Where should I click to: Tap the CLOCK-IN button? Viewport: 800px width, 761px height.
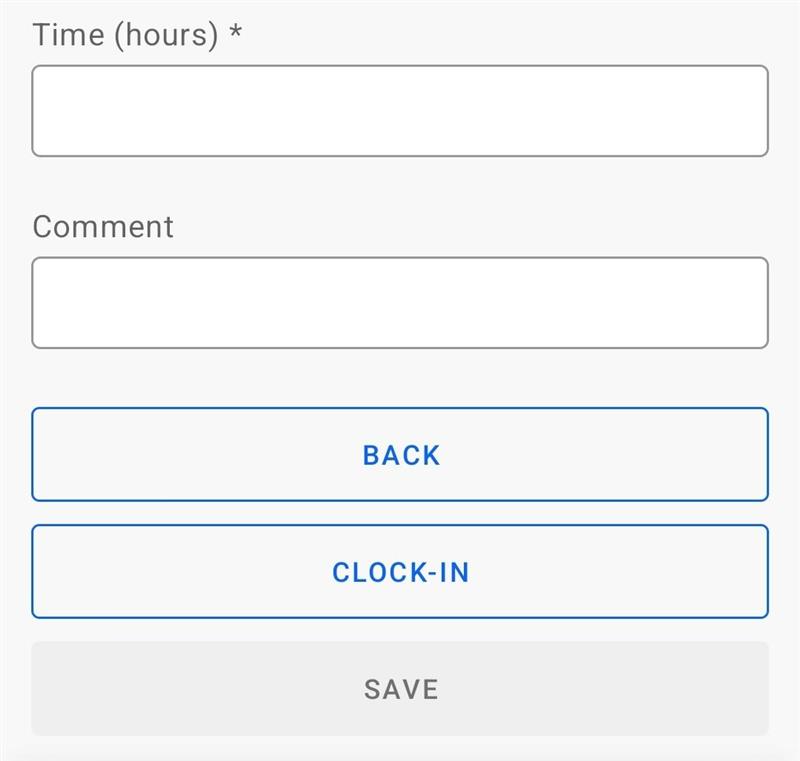pos(400,572)
